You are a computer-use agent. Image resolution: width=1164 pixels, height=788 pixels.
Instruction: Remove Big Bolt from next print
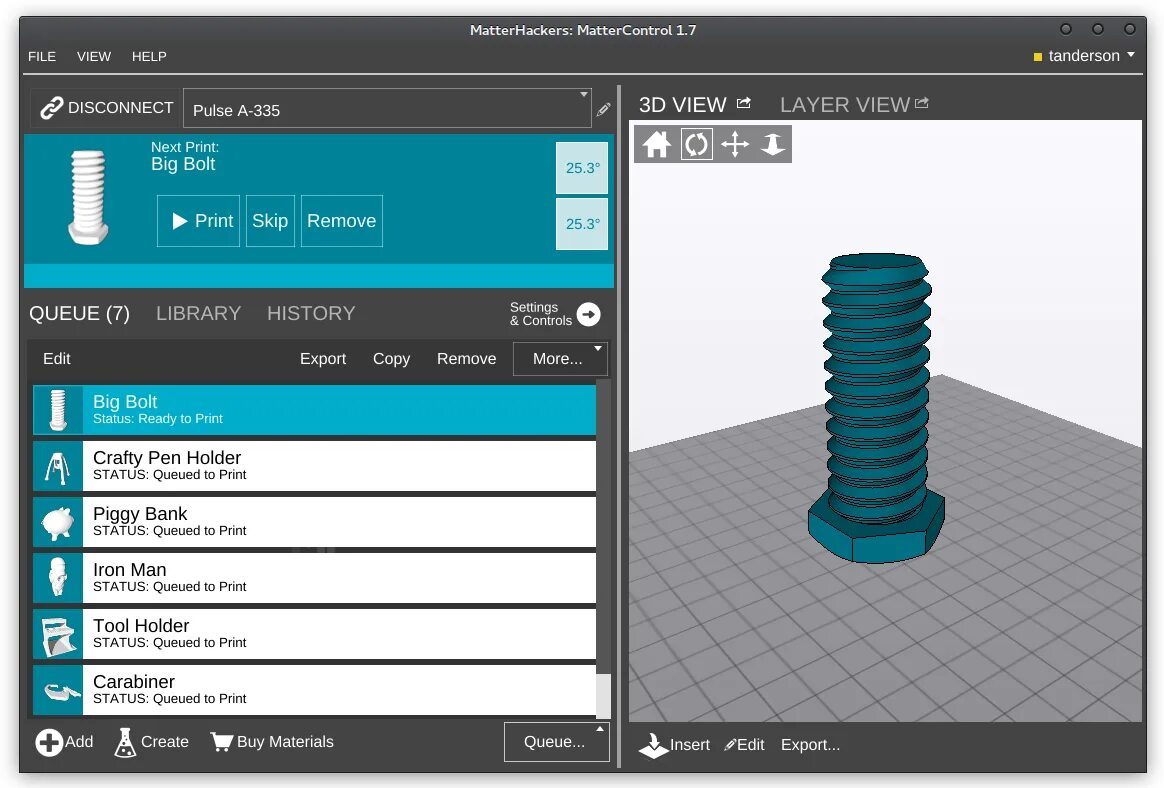click(341, 221)
